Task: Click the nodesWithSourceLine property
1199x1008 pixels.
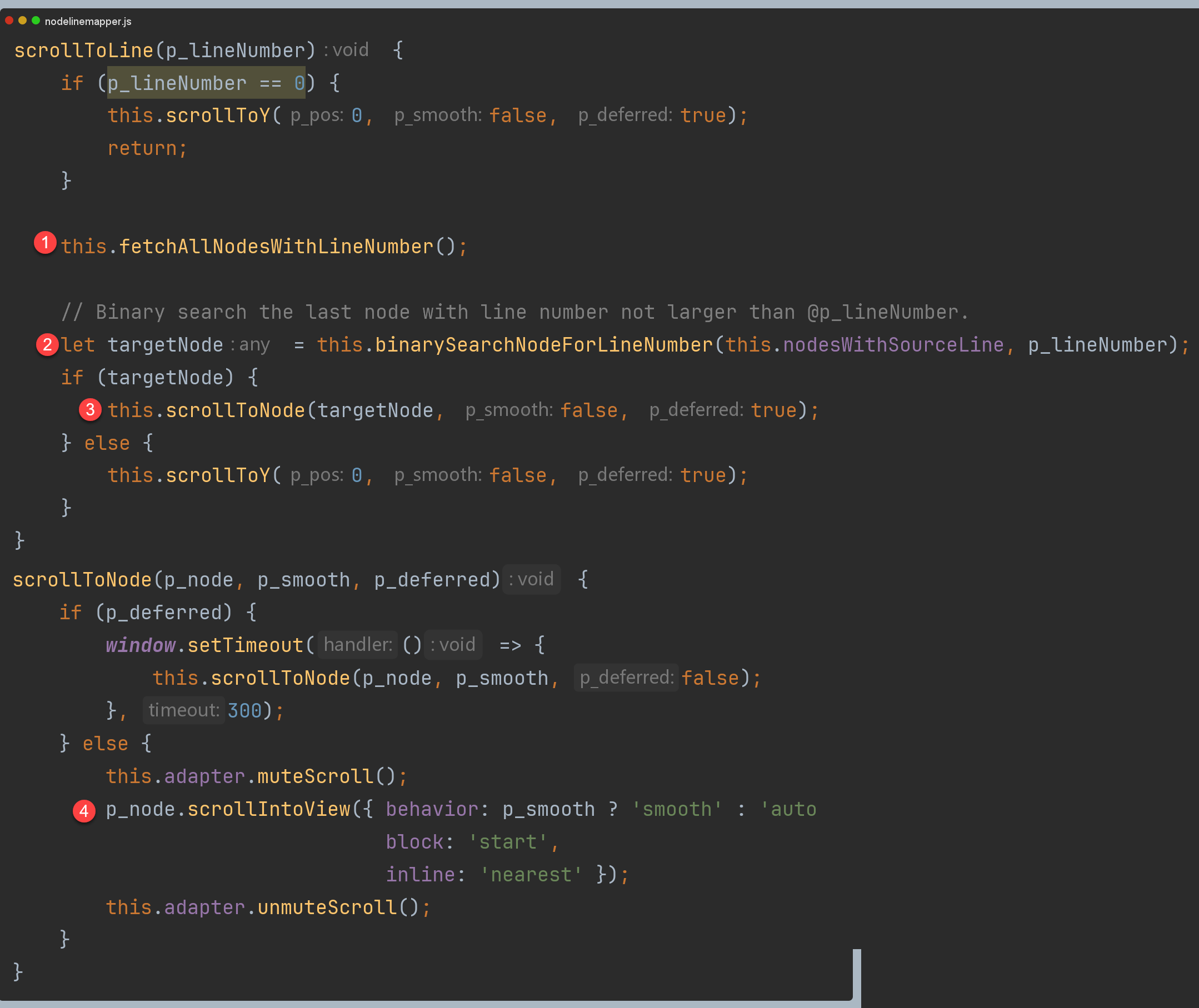Action: [892, 345]
